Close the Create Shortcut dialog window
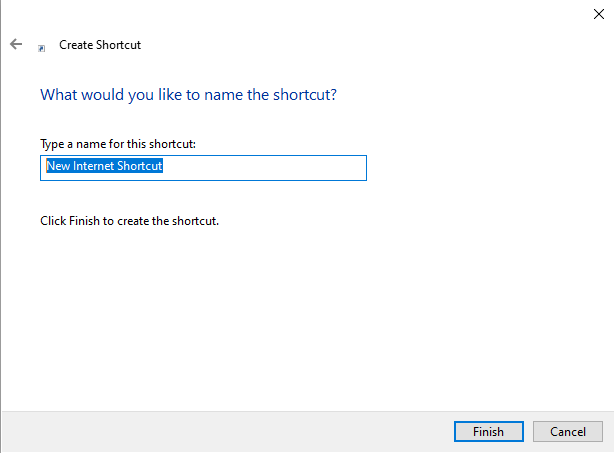615x453 pixels. [x=597, y=13]
